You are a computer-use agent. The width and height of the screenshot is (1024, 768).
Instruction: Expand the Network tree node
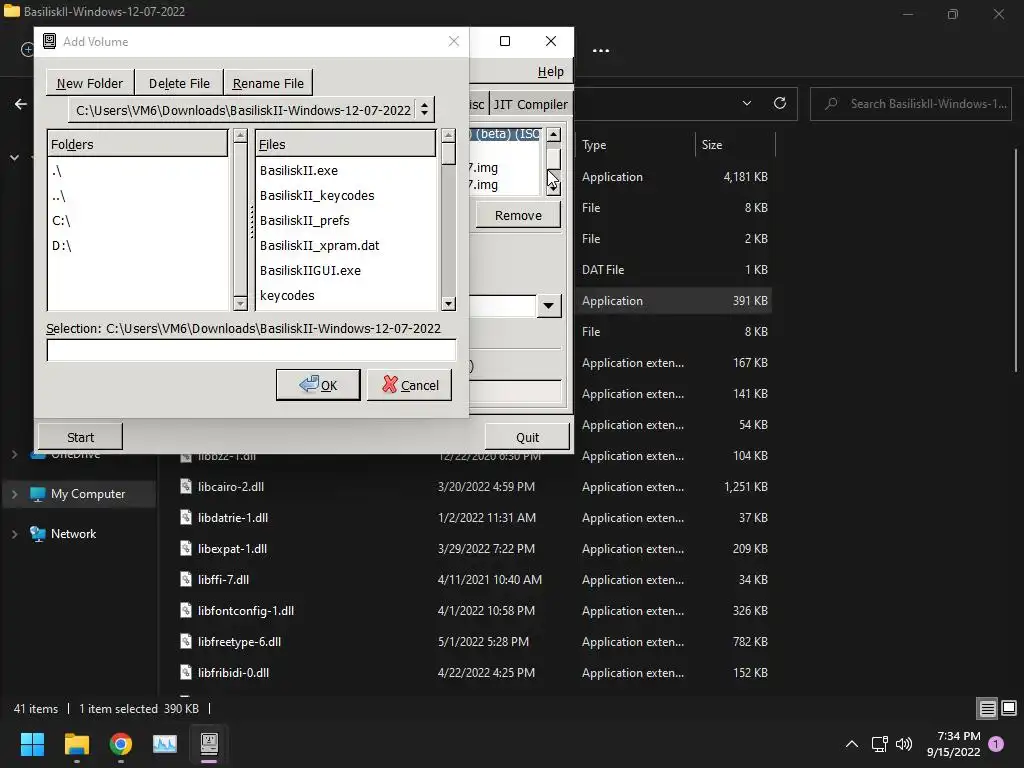[x=14, y=534]
